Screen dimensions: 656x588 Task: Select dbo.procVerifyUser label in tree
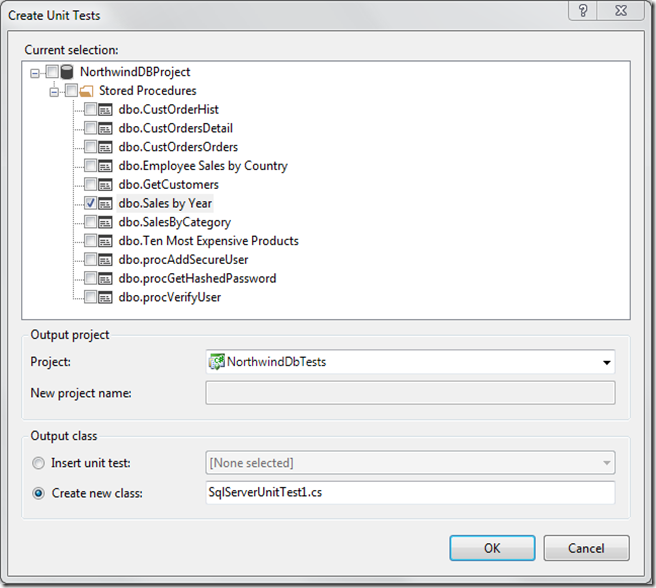tap(170, 298)
